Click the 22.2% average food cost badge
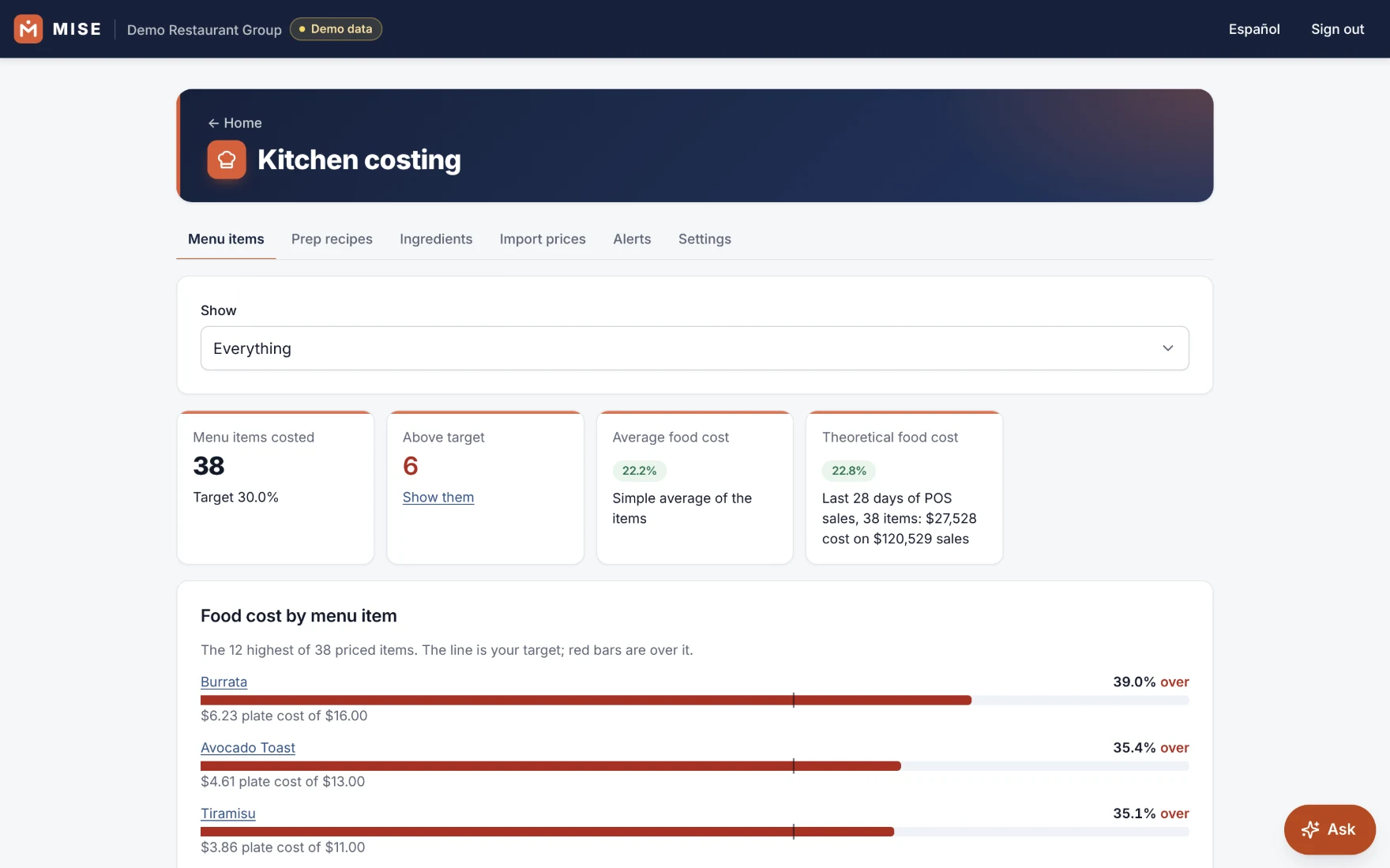The width and height of the screenshot is (1390, 868). (639, 471)
